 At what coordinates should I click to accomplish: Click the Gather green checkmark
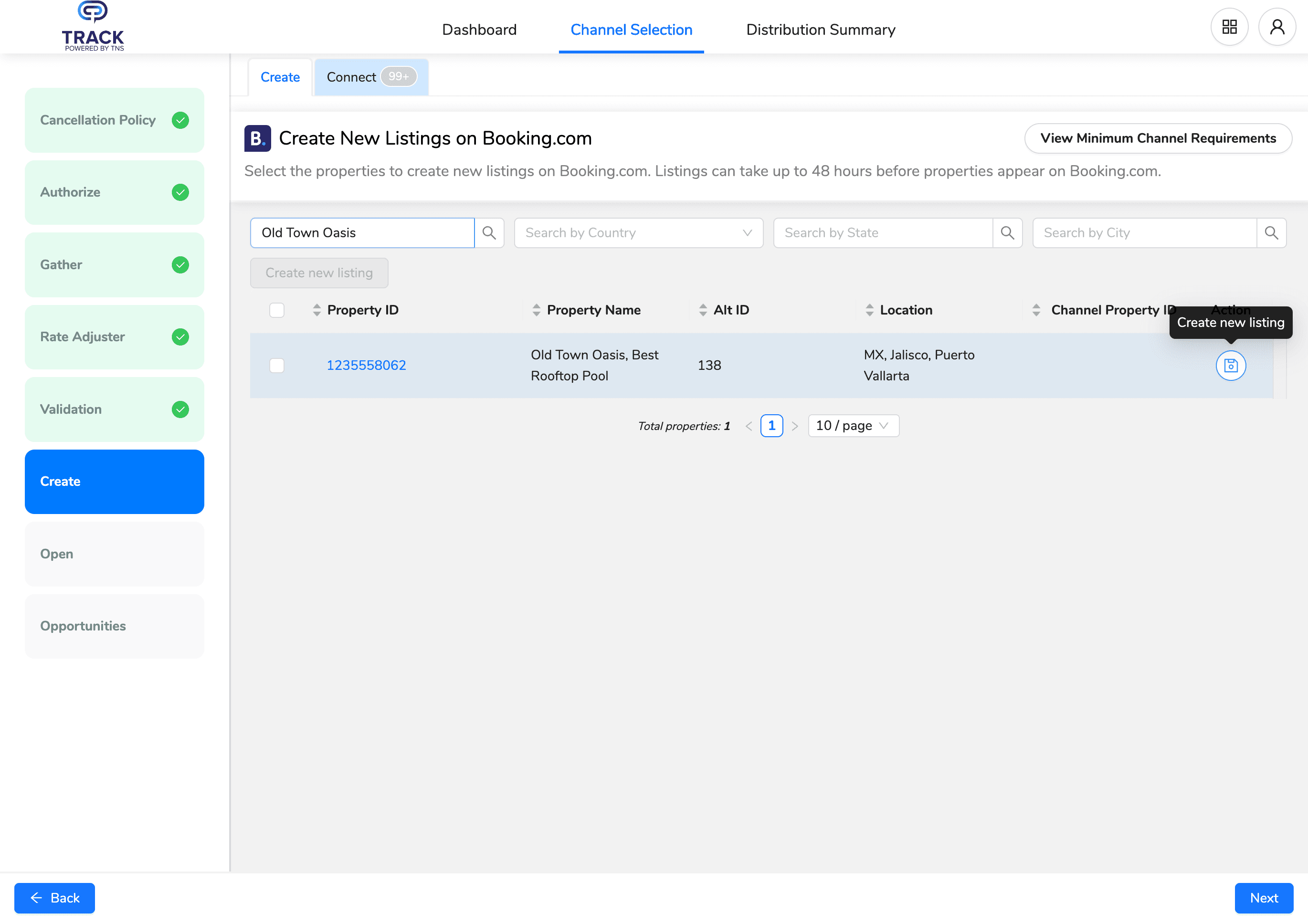point(180,265)
